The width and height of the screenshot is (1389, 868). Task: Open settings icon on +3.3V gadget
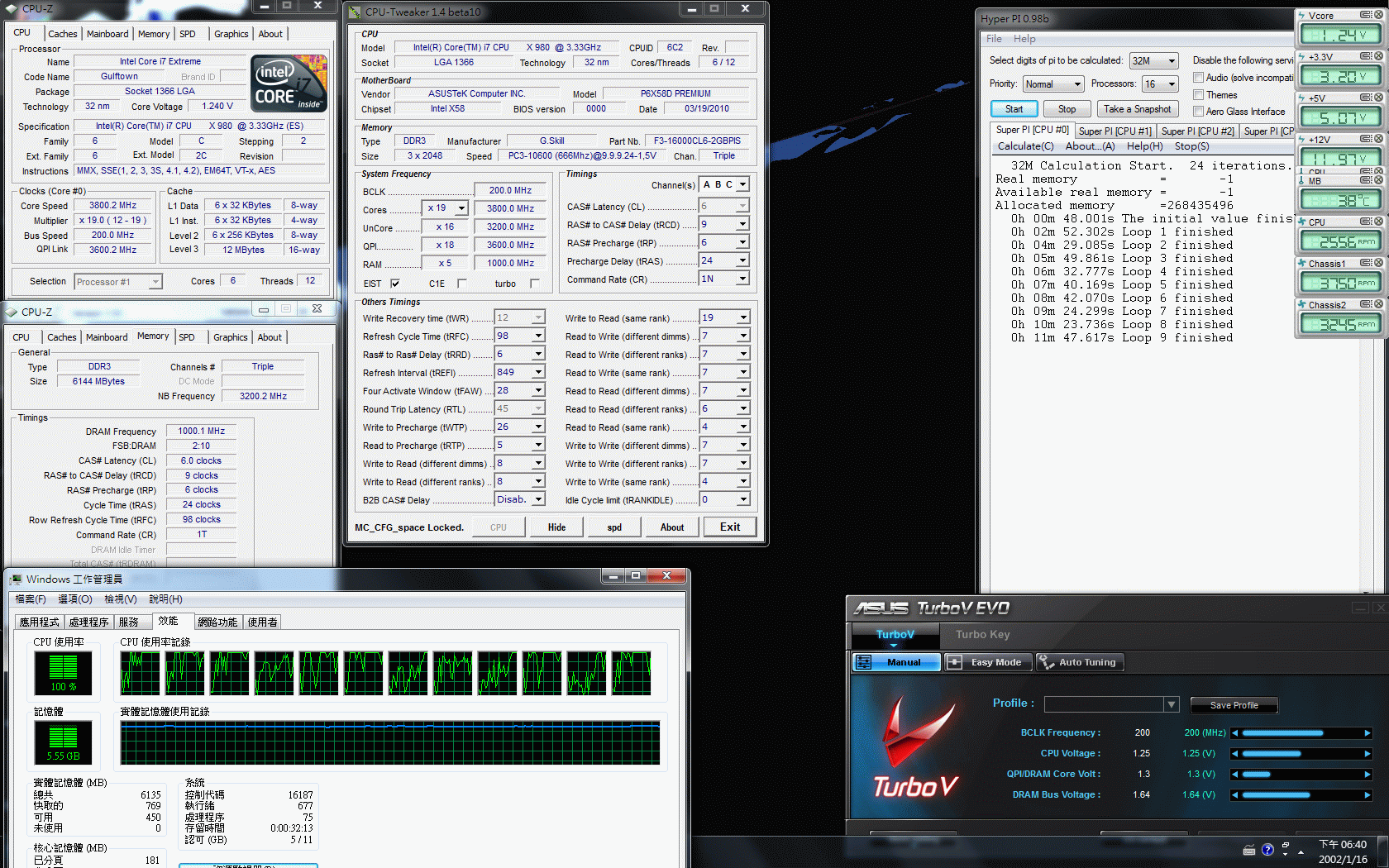(x=1366, y=56)
